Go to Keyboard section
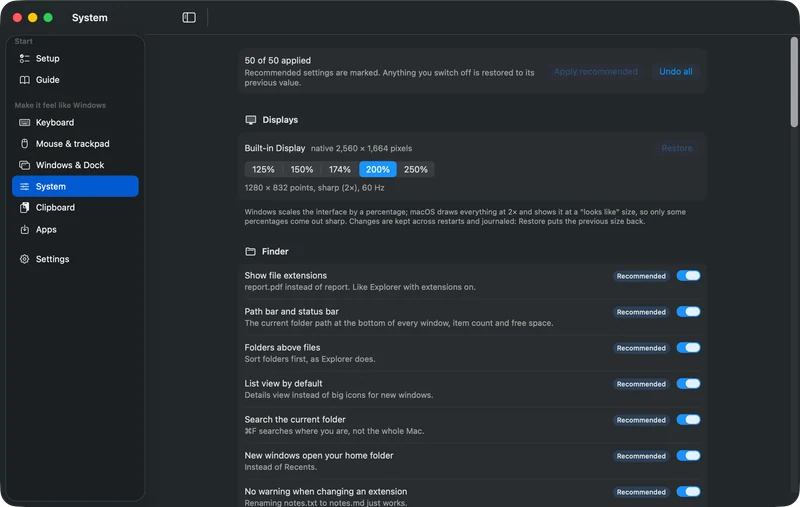Image resolution: width=800 pixels, height=507 pixels. 75,122
